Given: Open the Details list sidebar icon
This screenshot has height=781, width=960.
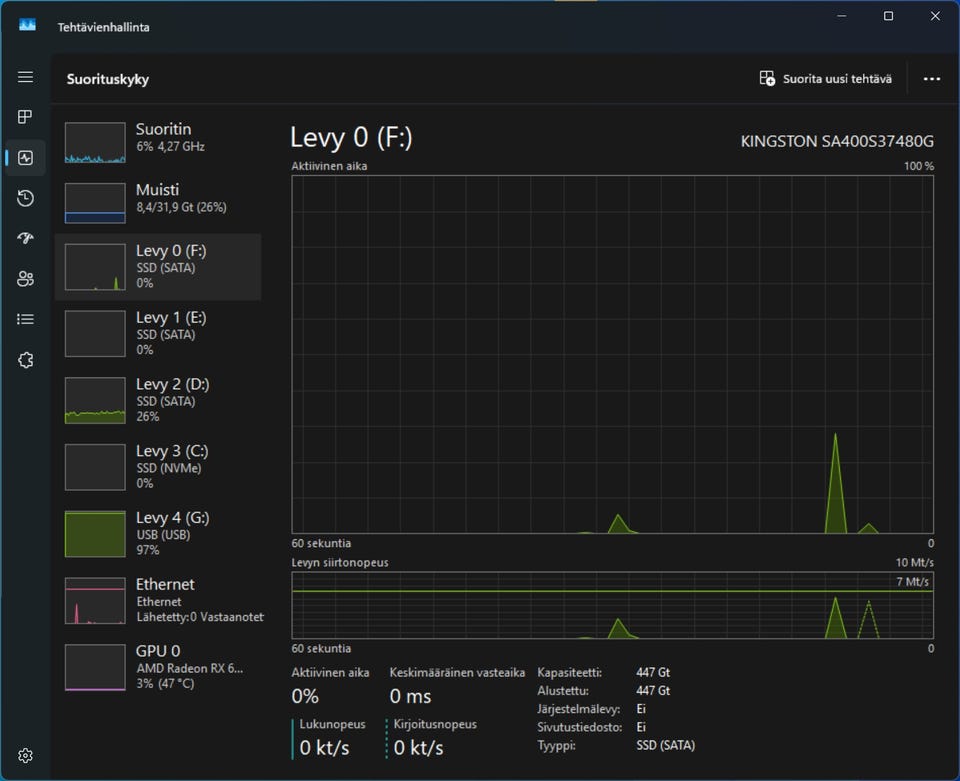Looking at the screenshot, I should pos(26,319).
